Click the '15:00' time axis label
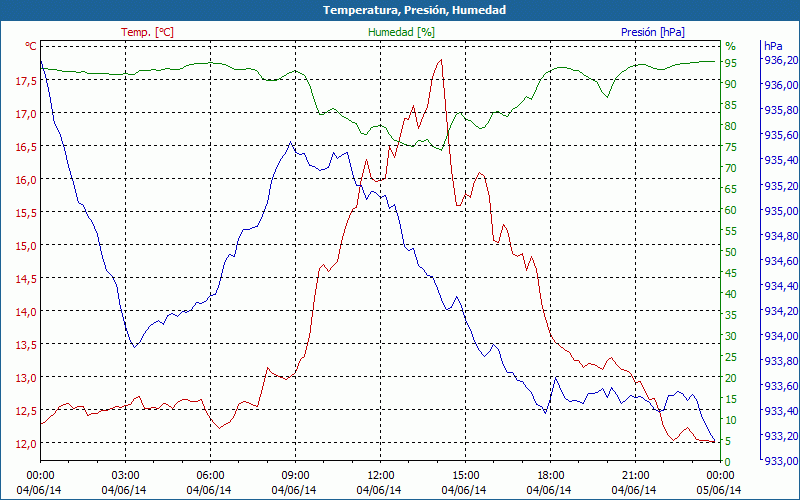The height and width of the screenshot is (500, 800). click(x=465, y=476)
